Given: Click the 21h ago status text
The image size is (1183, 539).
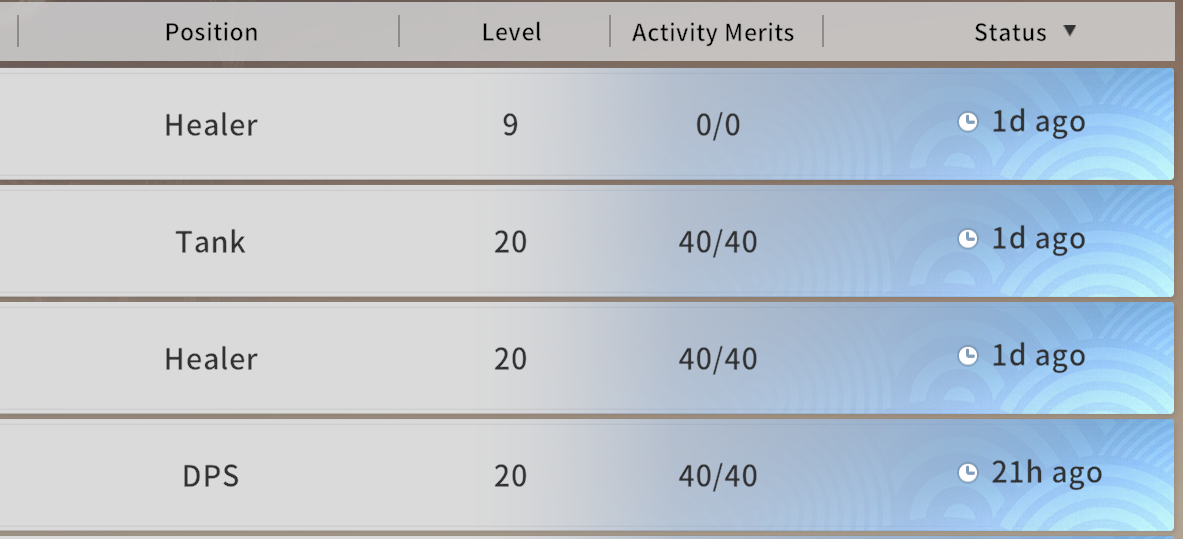Looking at the screenshot, I should click(1046, 473).
